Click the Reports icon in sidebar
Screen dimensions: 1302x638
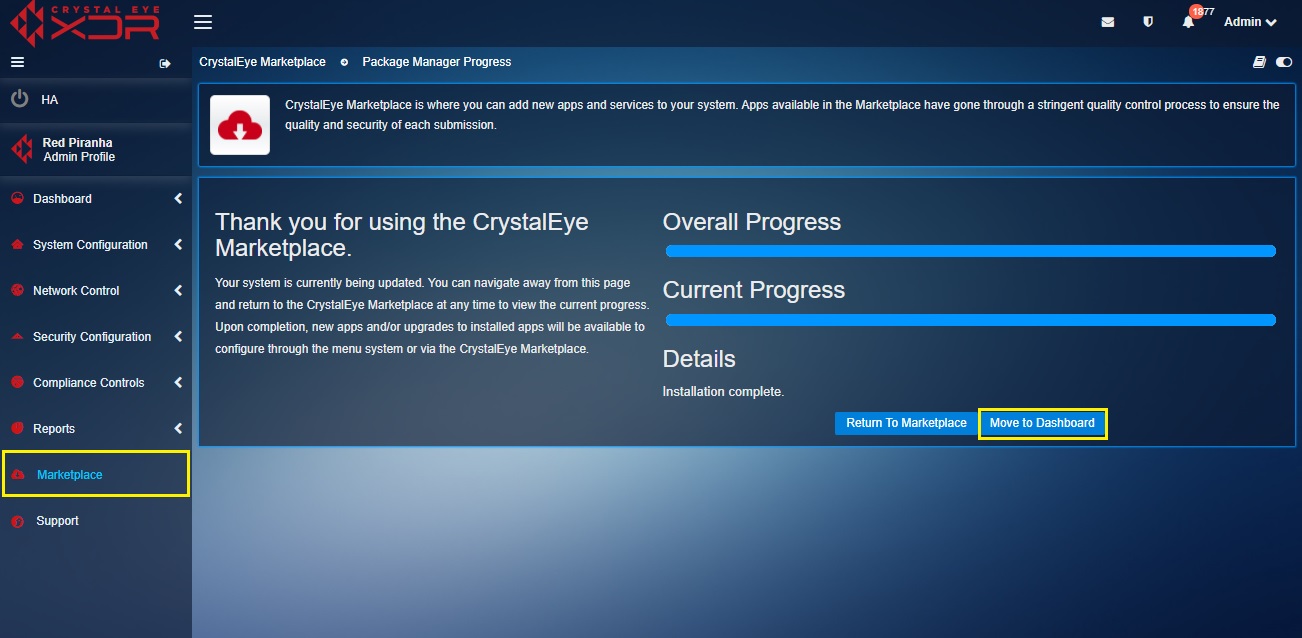click(17, 429)
